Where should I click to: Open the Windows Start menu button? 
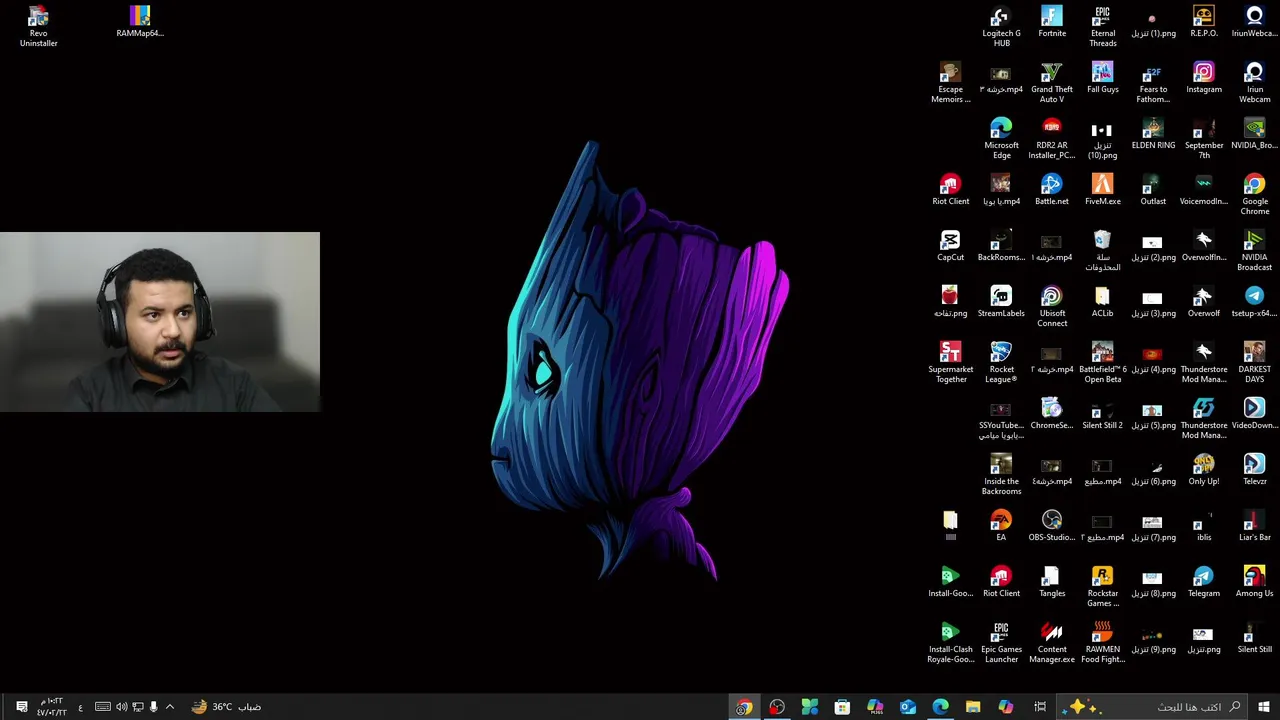coord(1264,707)
